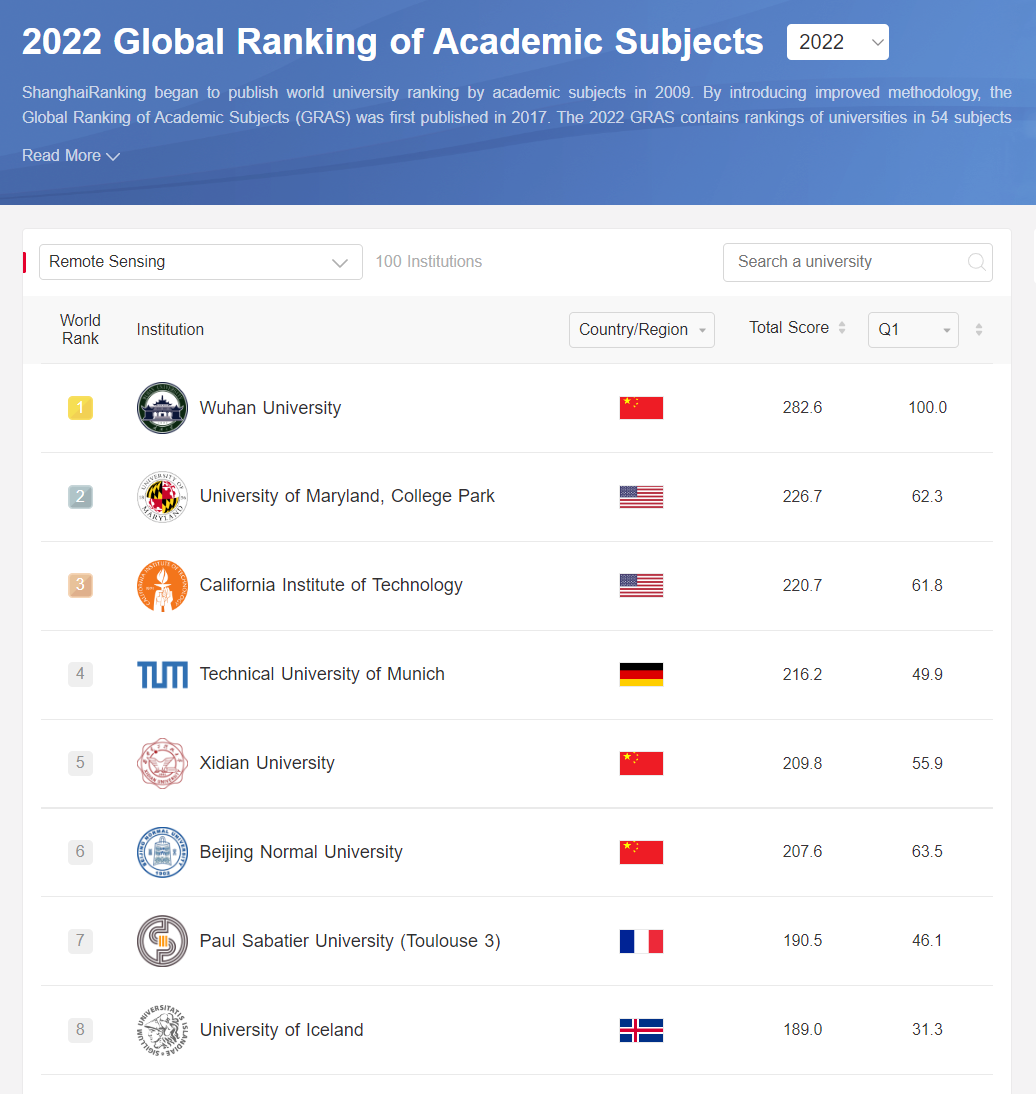Open the Remote Sensing subject dropdown

click(x=200, y=262)
